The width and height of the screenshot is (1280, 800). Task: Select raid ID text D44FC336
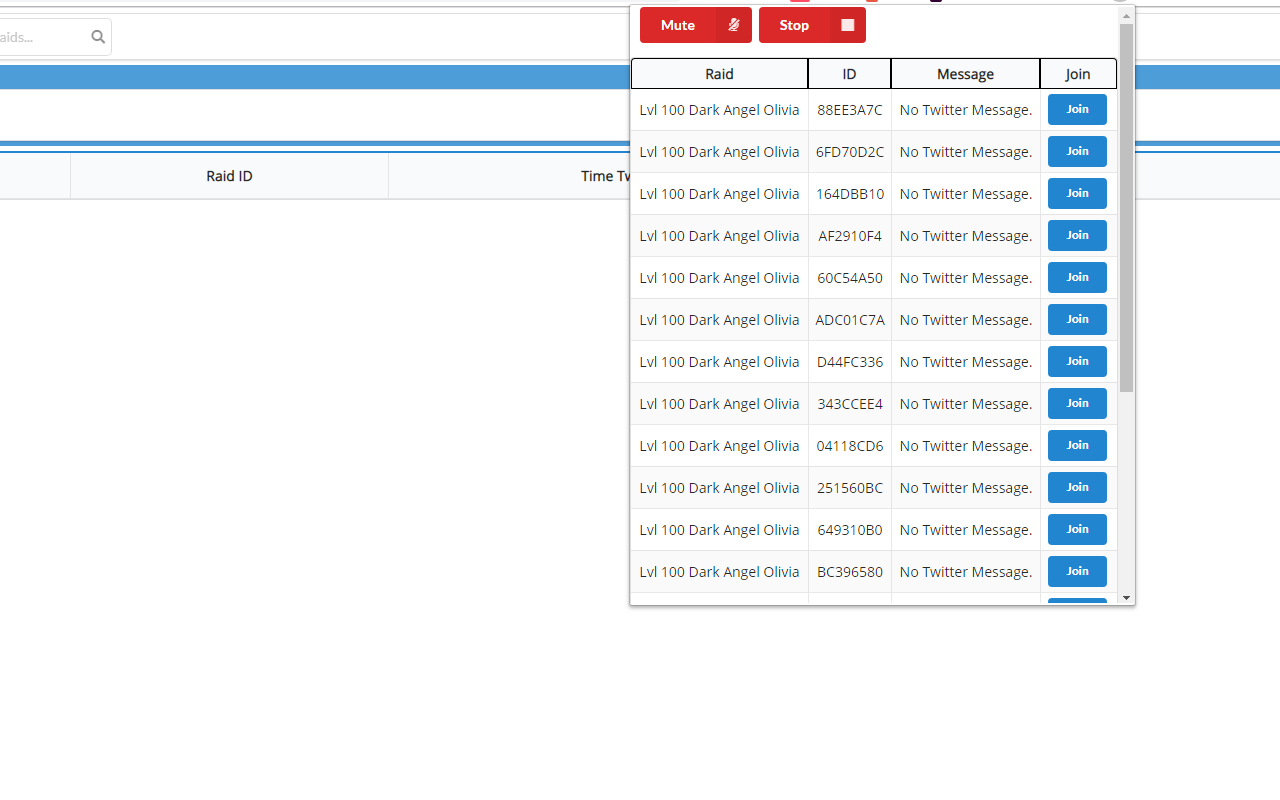coord(850,362)
